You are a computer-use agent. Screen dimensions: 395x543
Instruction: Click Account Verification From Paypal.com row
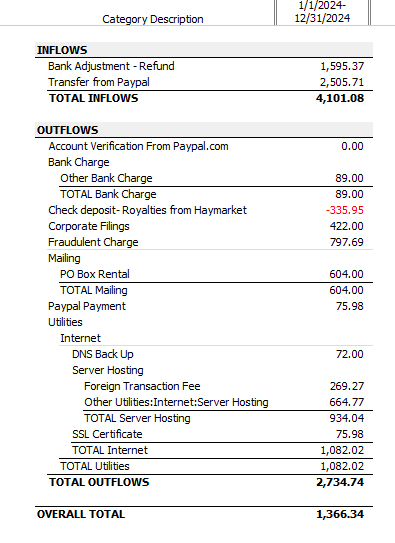pyautogui.click(x=204, y=146)
